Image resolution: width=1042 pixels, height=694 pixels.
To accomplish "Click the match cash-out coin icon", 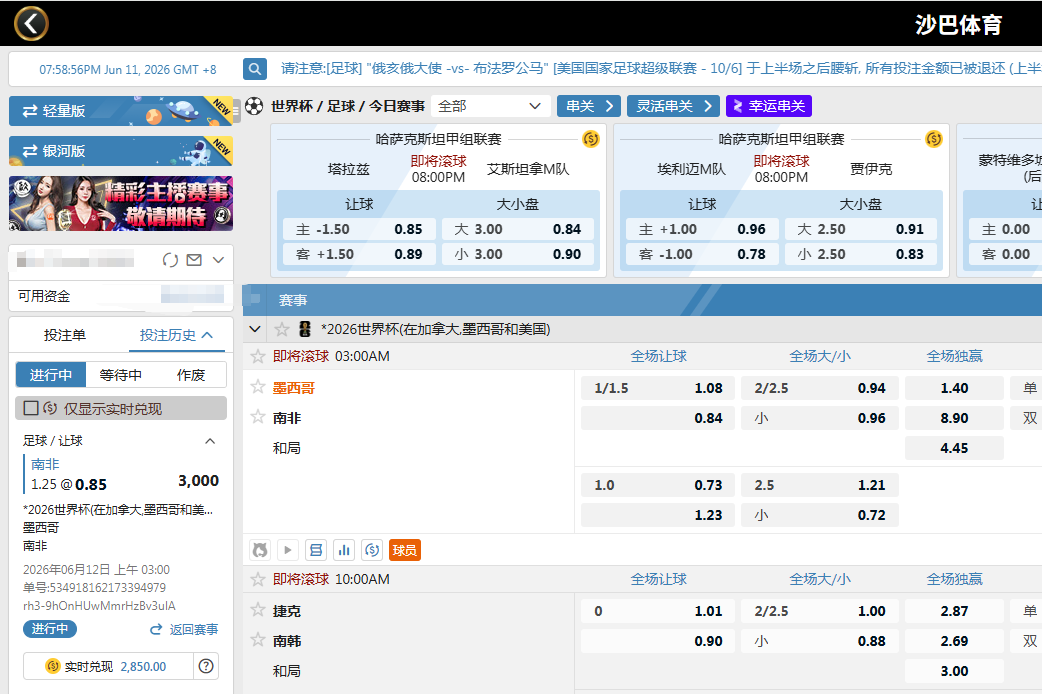I will [x=372, y=550].
